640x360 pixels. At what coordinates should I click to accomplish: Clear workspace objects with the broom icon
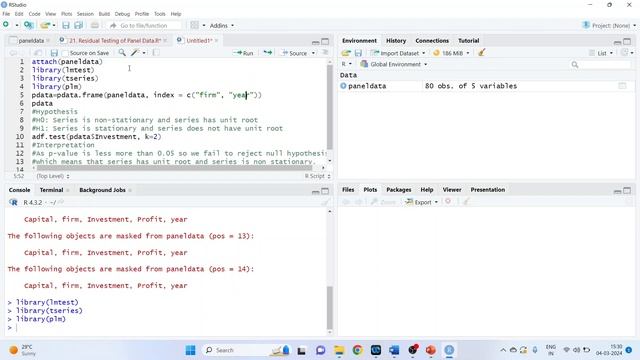(x=482, y=53)
